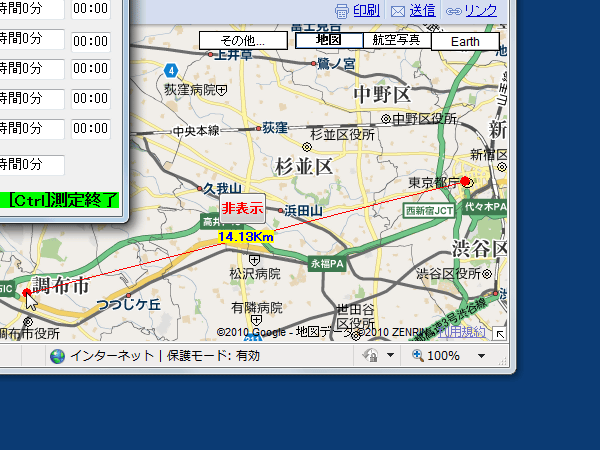Click the 代々木PA parking area sign
Viewport: 600px width, 450px height.
[484, 207]
